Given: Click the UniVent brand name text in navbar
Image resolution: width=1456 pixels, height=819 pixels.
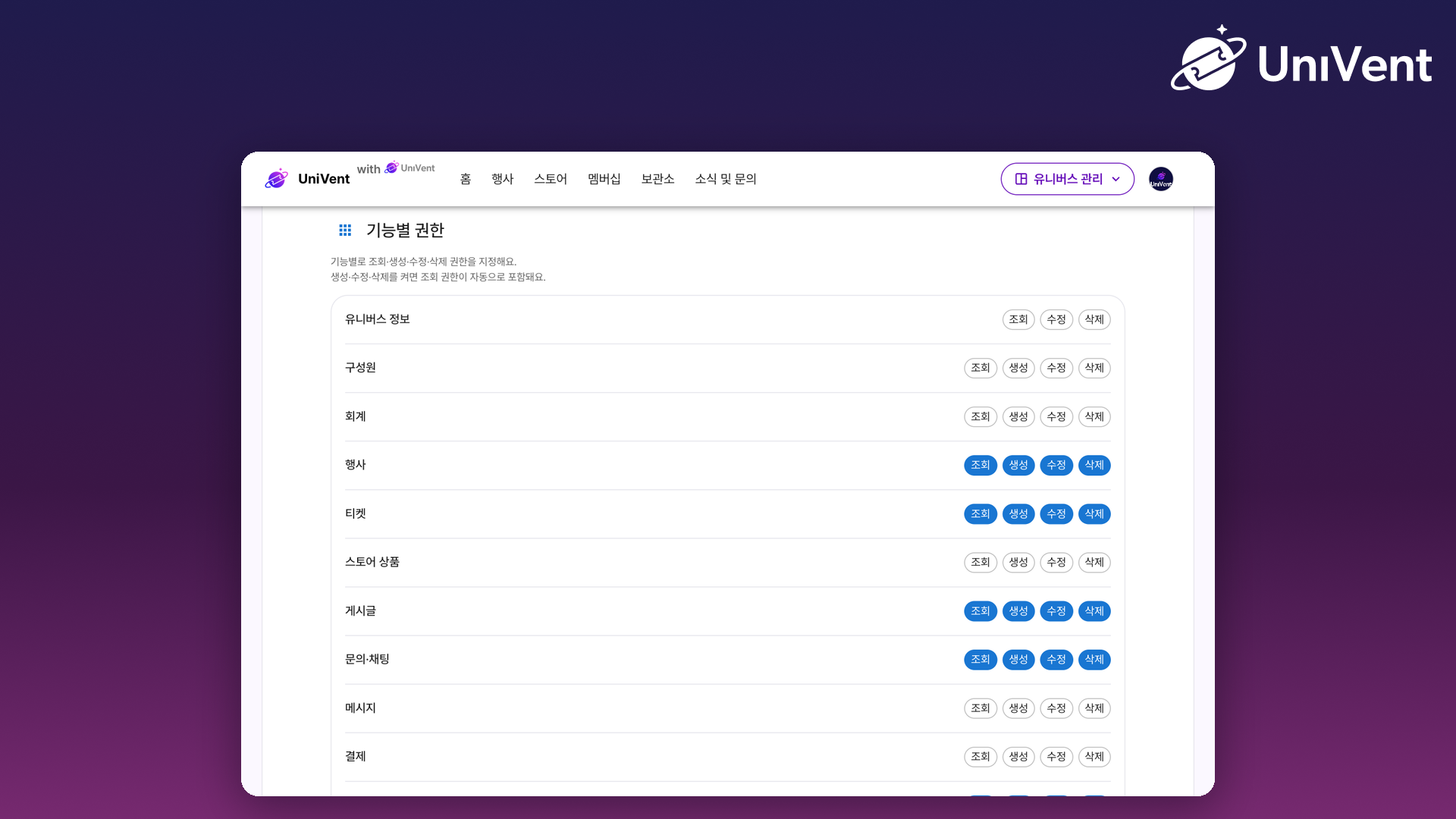Looking at the screenshot, I should [324, 179].
